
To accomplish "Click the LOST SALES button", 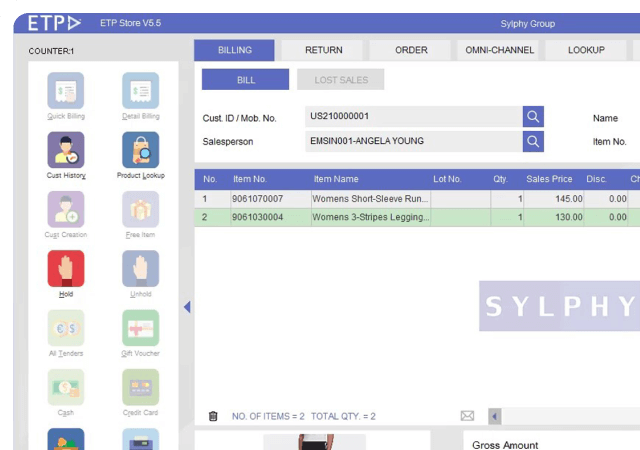I will click(341, 80).
